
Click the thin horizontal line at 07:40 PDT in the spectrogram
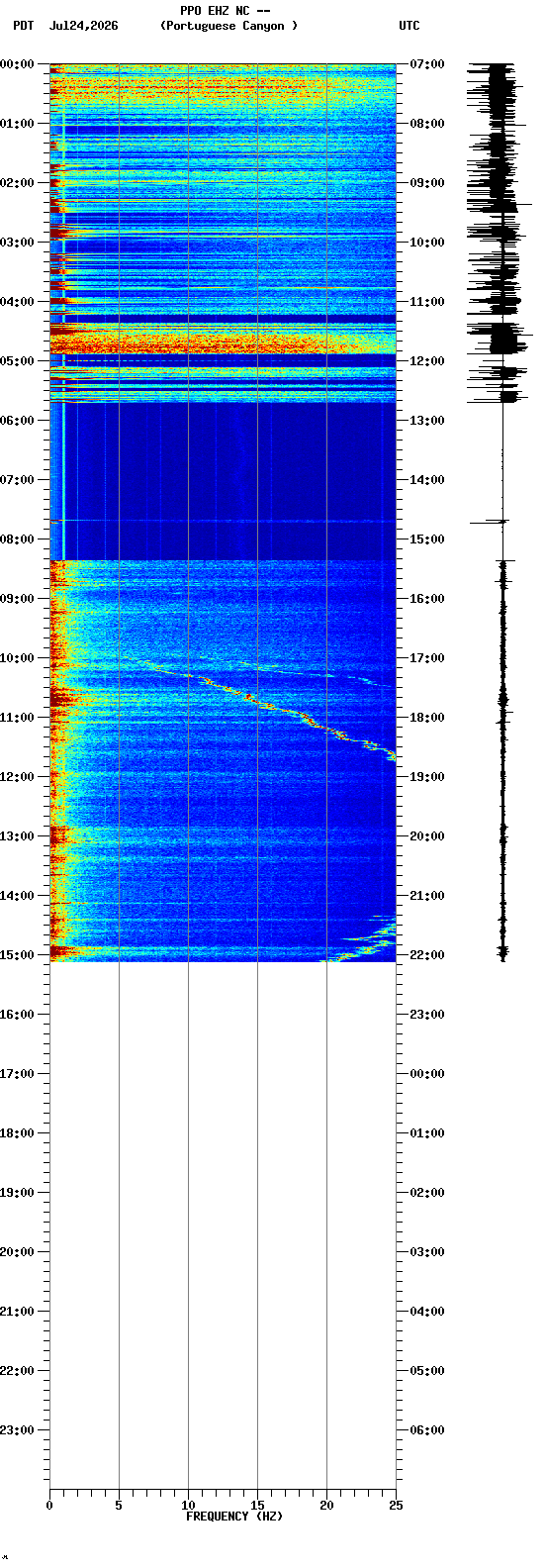coord(223,521)
